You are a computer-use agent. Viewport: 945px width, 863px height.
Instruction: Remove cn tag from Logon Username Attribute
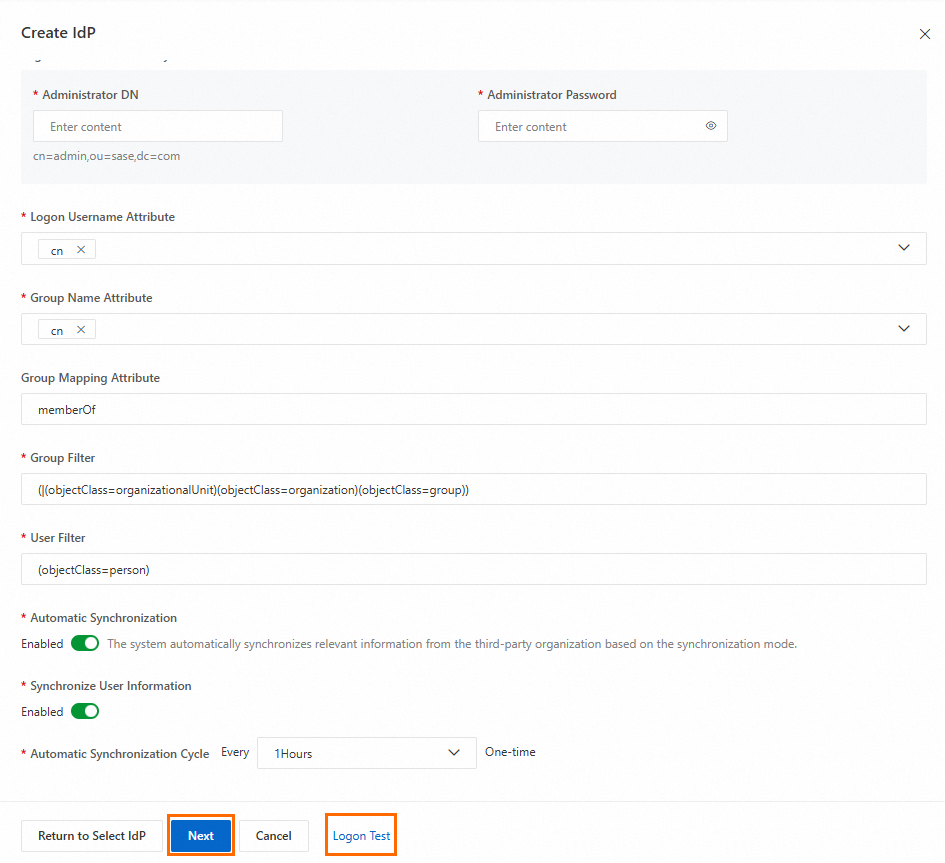click(x=81, y=249)
